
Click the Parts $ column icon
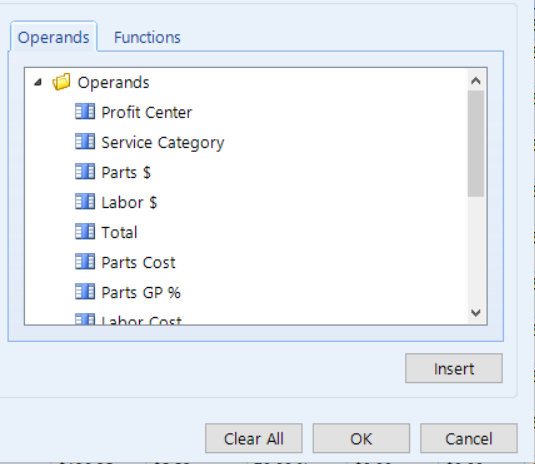pos(85,172)
